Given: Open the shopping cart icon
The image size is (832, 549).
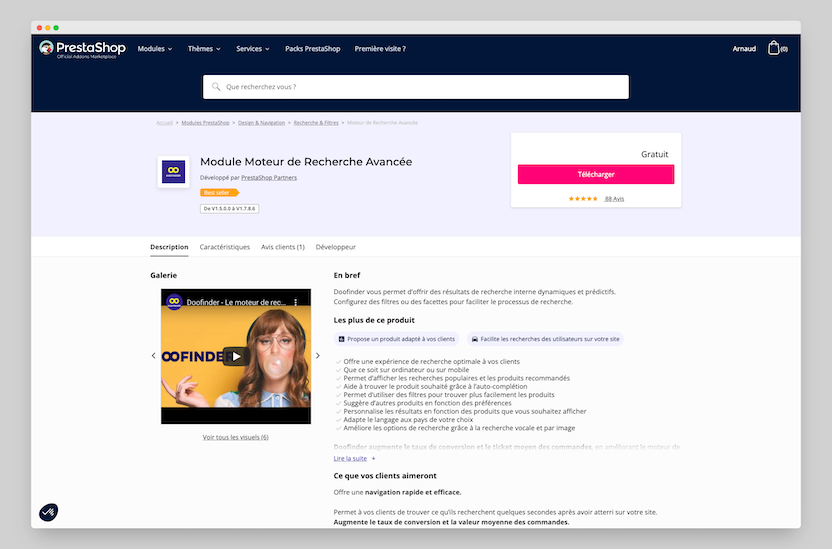Looking at the screenshot, I should point(774,48).
